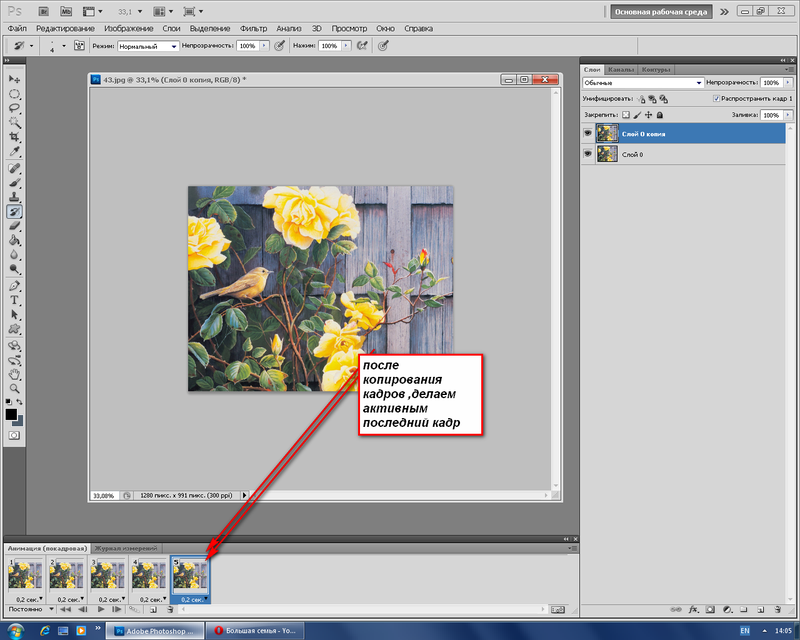Select the Path Selection tool
The height and width of the screenshot is (640, 800).
[14, 314]
